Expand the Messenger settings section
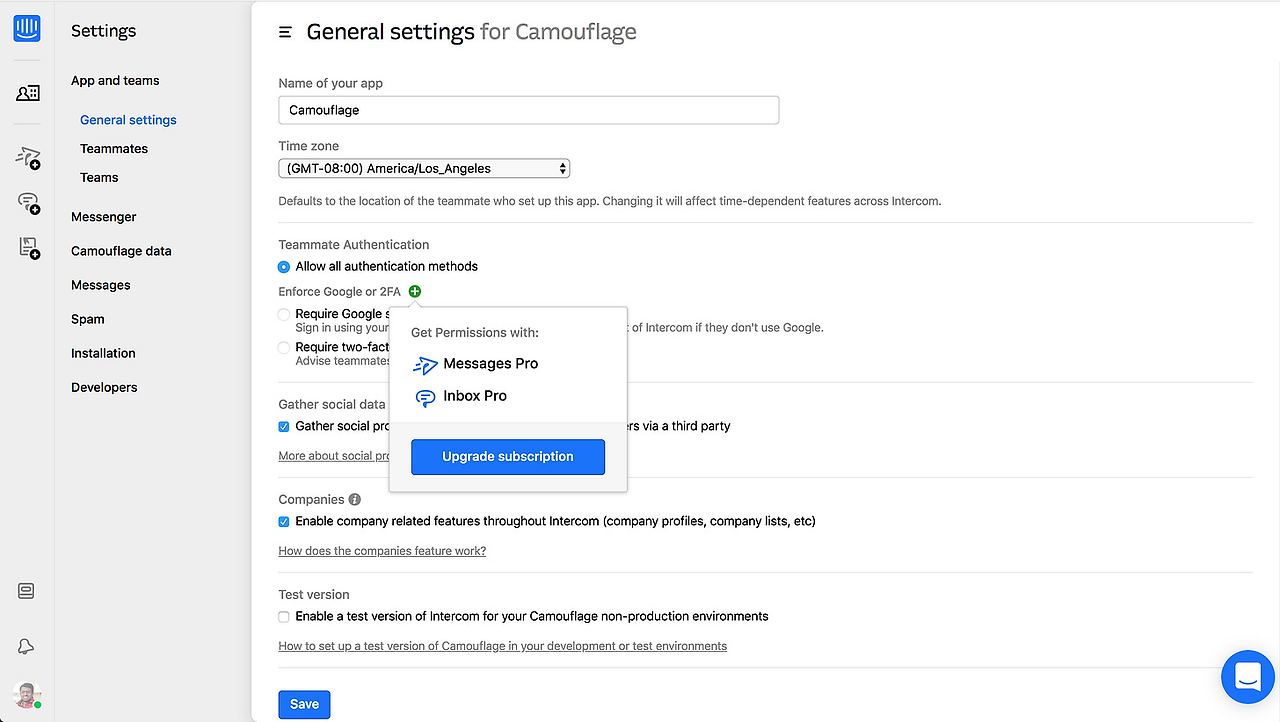1280x722 pixels. click(x=104, y=217)
